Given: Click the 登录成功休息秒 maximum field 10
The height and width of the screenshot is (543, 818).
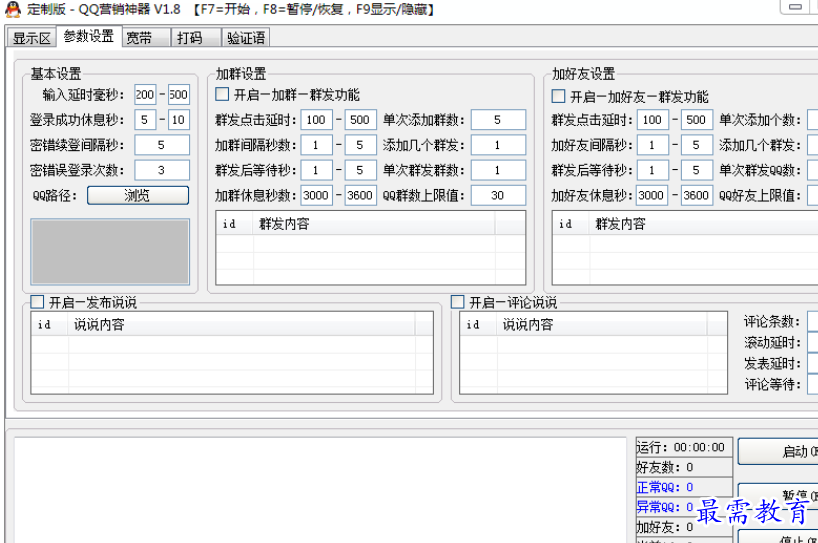Looking at the screenshot, I should 178,119.
